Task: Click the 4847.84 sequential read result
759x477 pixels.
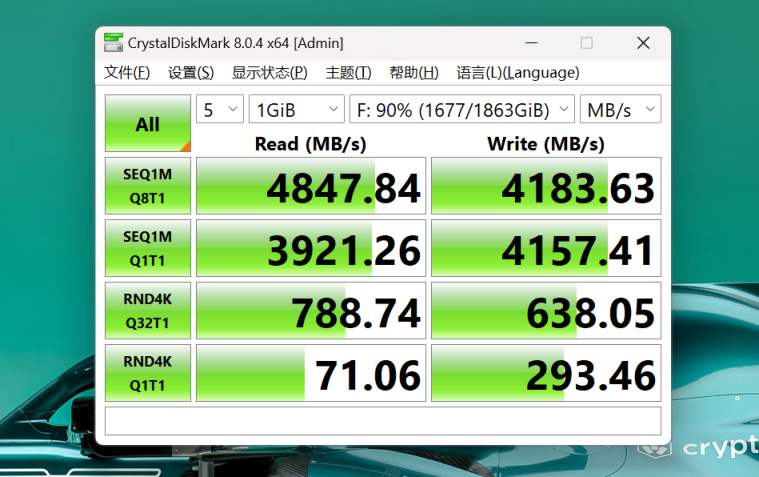Action: (311, 186)
